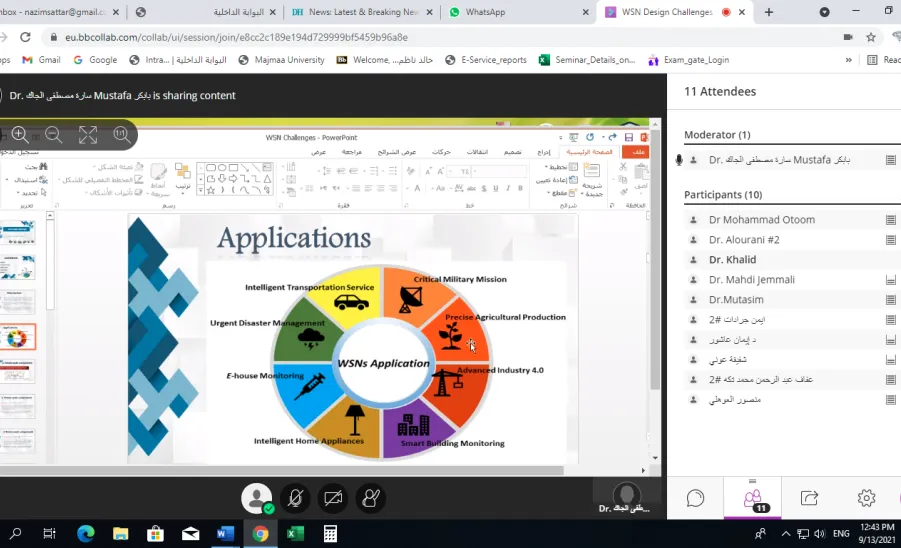Screen dimensions: 901x548
Task: Switch to the Gmail inbox tab
Action: (x=55, y=12)
